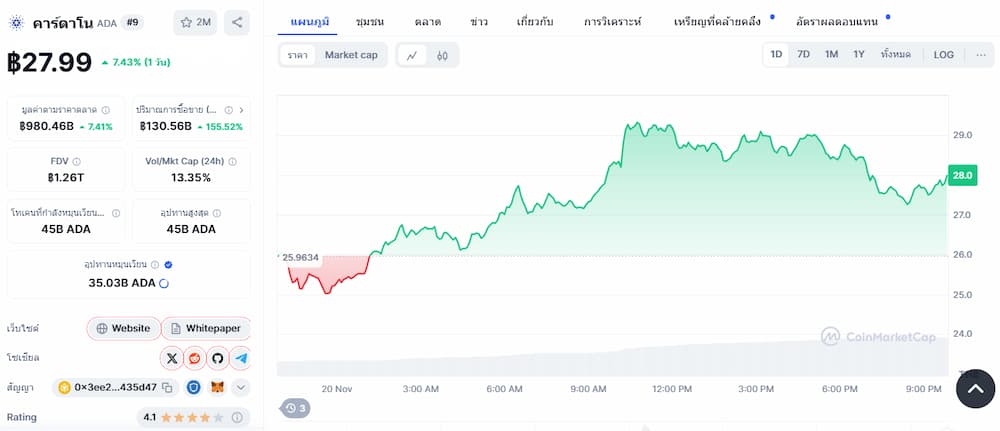The width and height of the screenshot is (1000, 431).
Task: Open the แผนภูมิ chart tab
Action: pos(310,22)
